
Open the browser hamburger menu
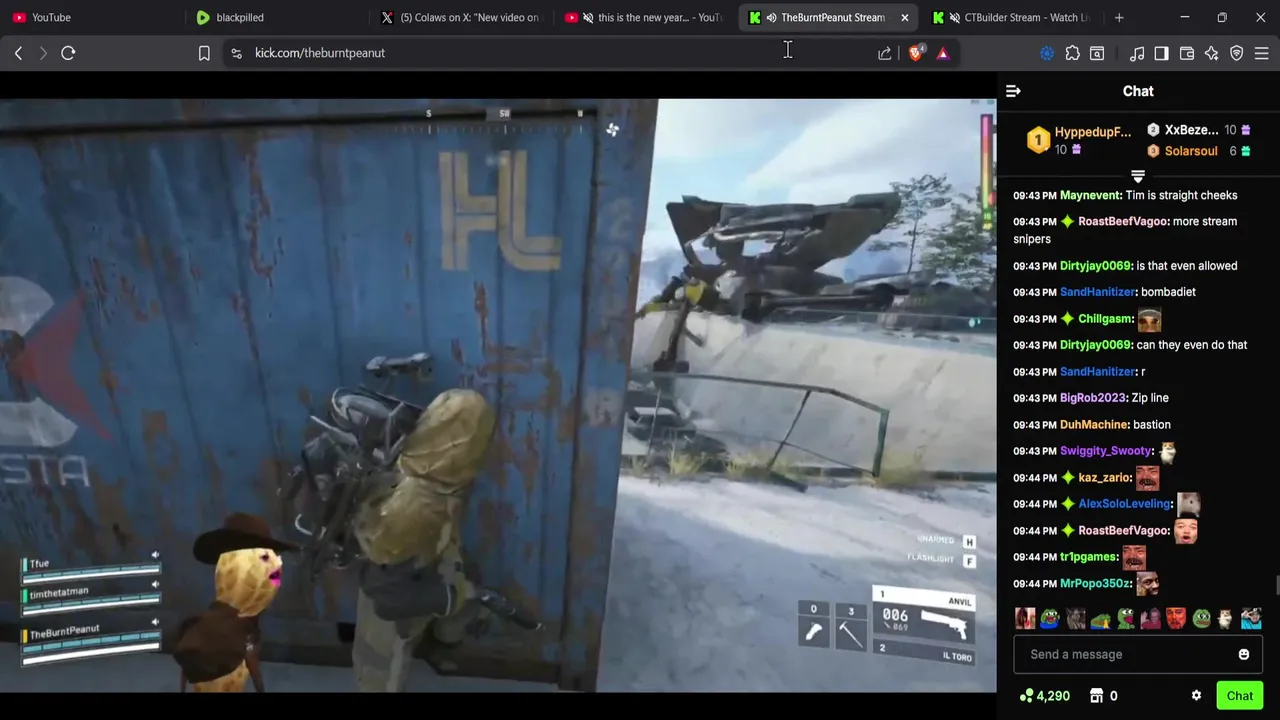(x=1262, y=53)
